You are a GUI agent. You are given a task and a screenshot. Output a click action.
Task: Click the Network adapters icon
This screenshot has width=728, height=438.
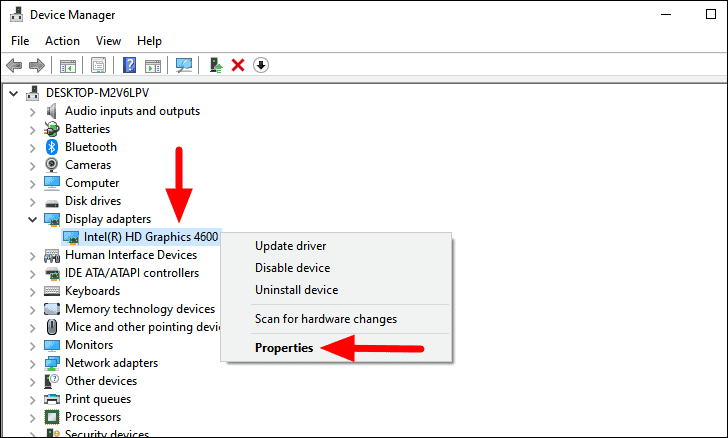(x=52, y=363)
